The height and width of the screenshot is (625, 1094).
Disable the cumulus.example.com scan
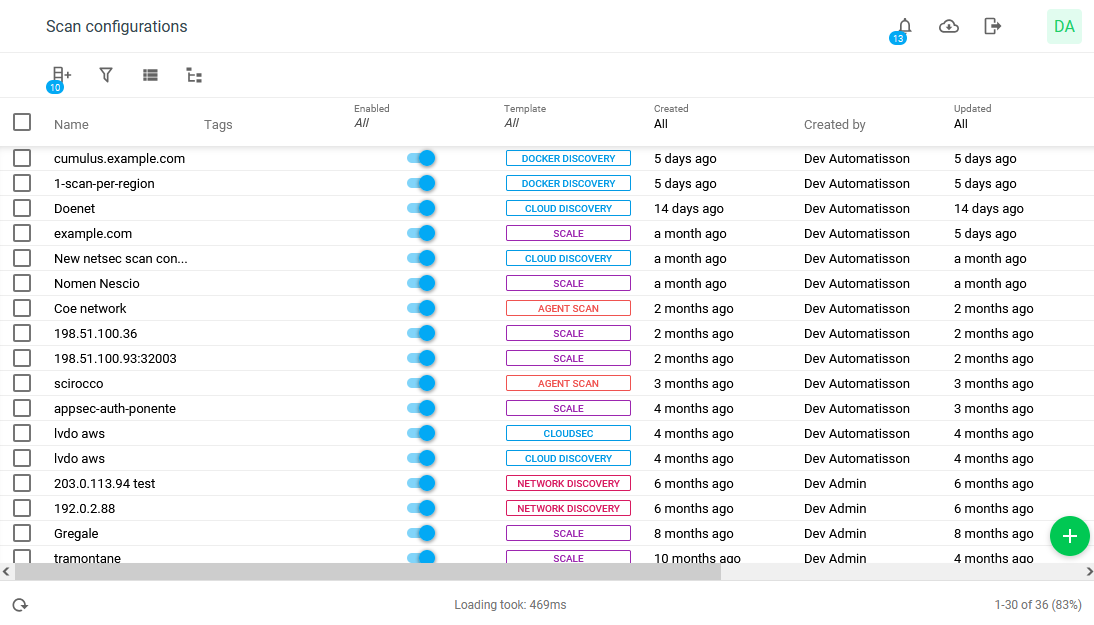click(x=421, y=158)
